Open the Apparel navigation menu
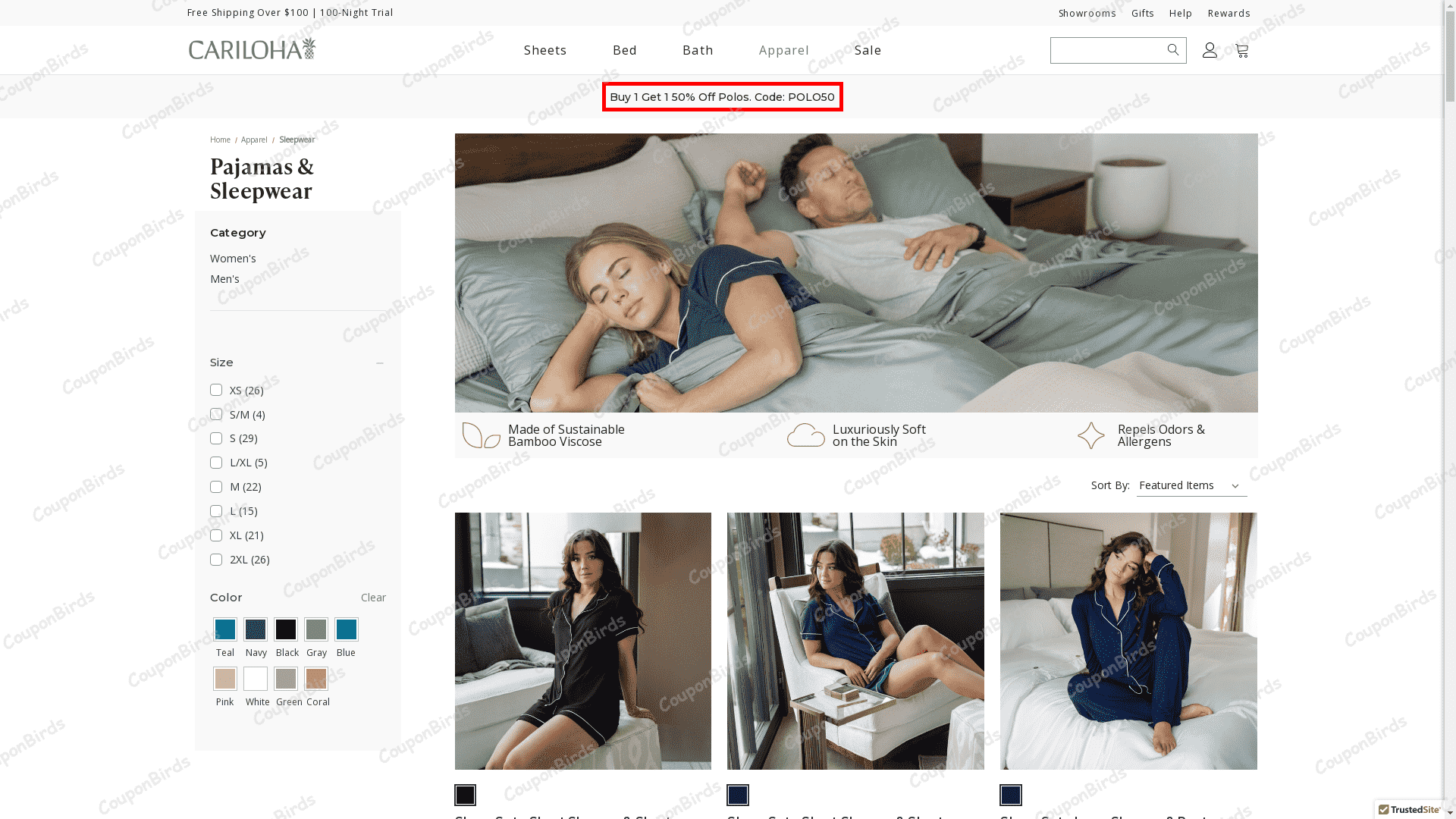 [783, 50]
